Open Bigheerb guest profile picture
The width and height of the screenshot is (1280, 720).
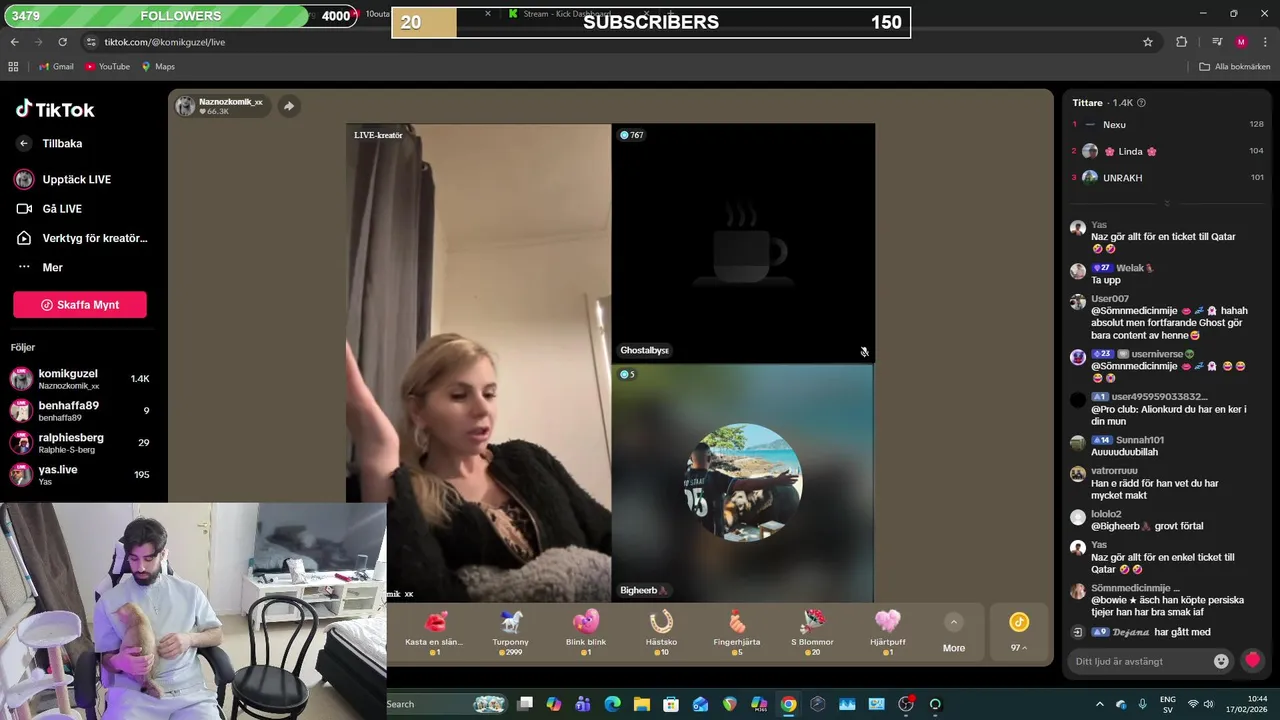pos(743,482)
